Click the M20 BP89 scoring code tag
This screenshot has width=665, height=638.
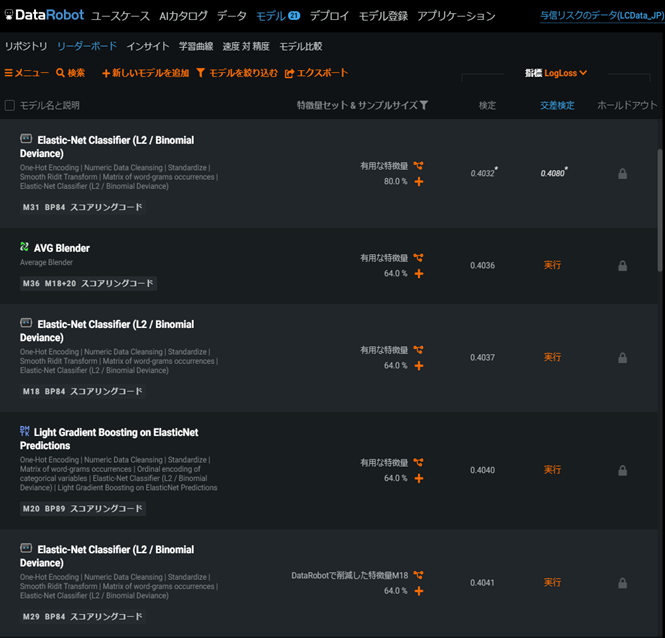tap(83, 509)
